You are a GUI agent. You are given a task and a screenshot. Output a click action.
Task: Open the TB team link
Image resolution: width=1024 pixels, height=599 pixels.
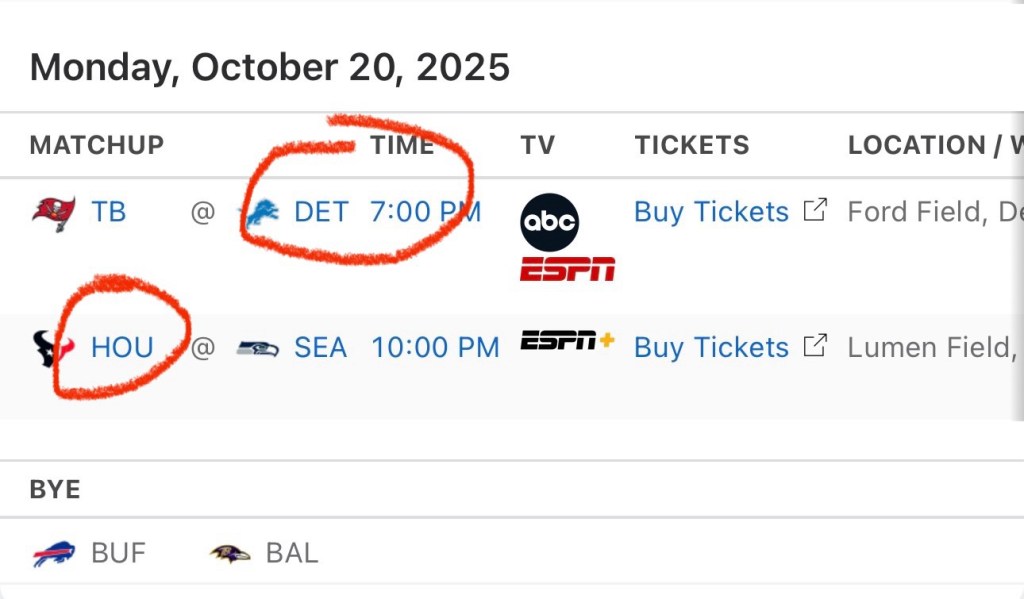[109, 212]
